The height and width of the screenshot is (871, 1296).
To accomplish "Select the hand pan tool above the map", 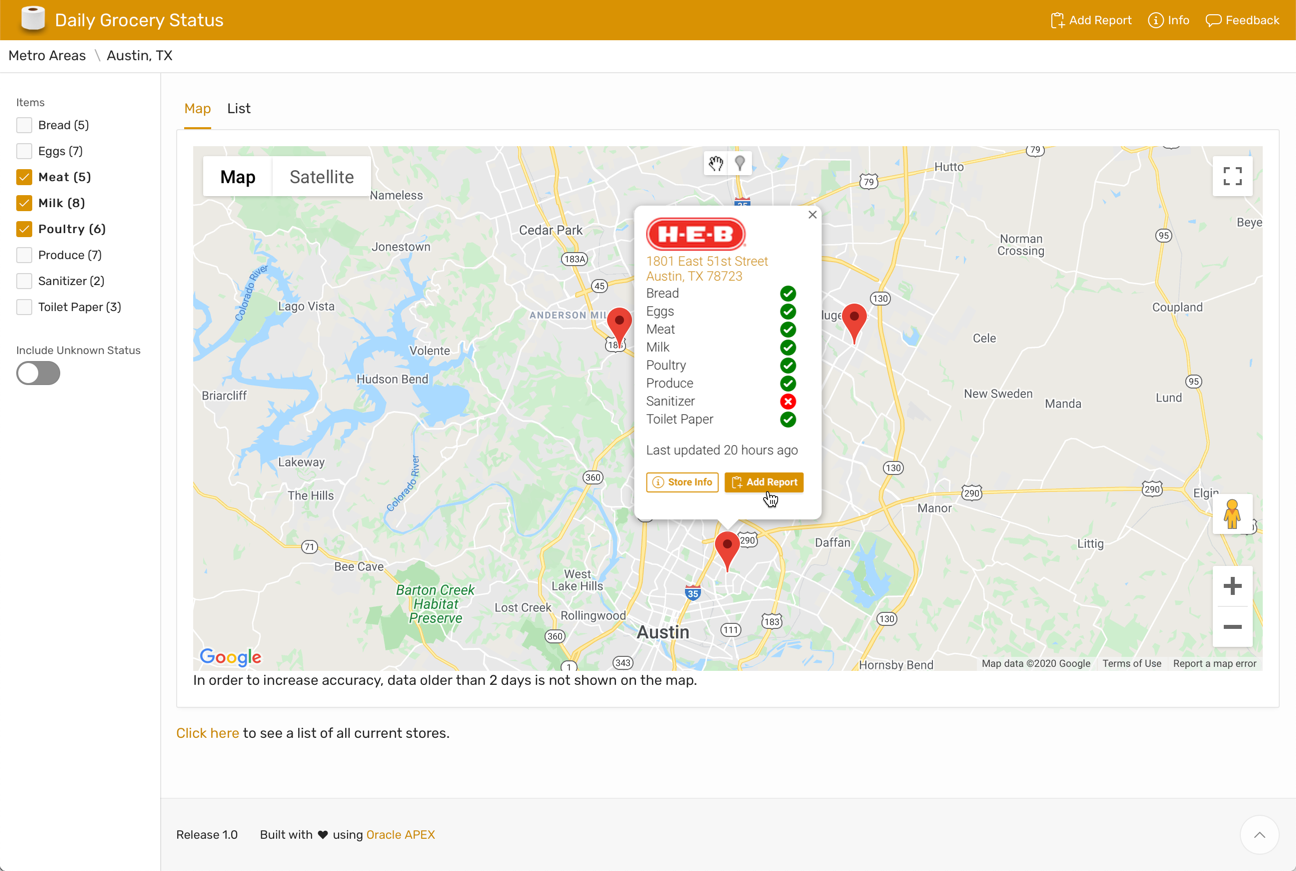I will (715, 162).
